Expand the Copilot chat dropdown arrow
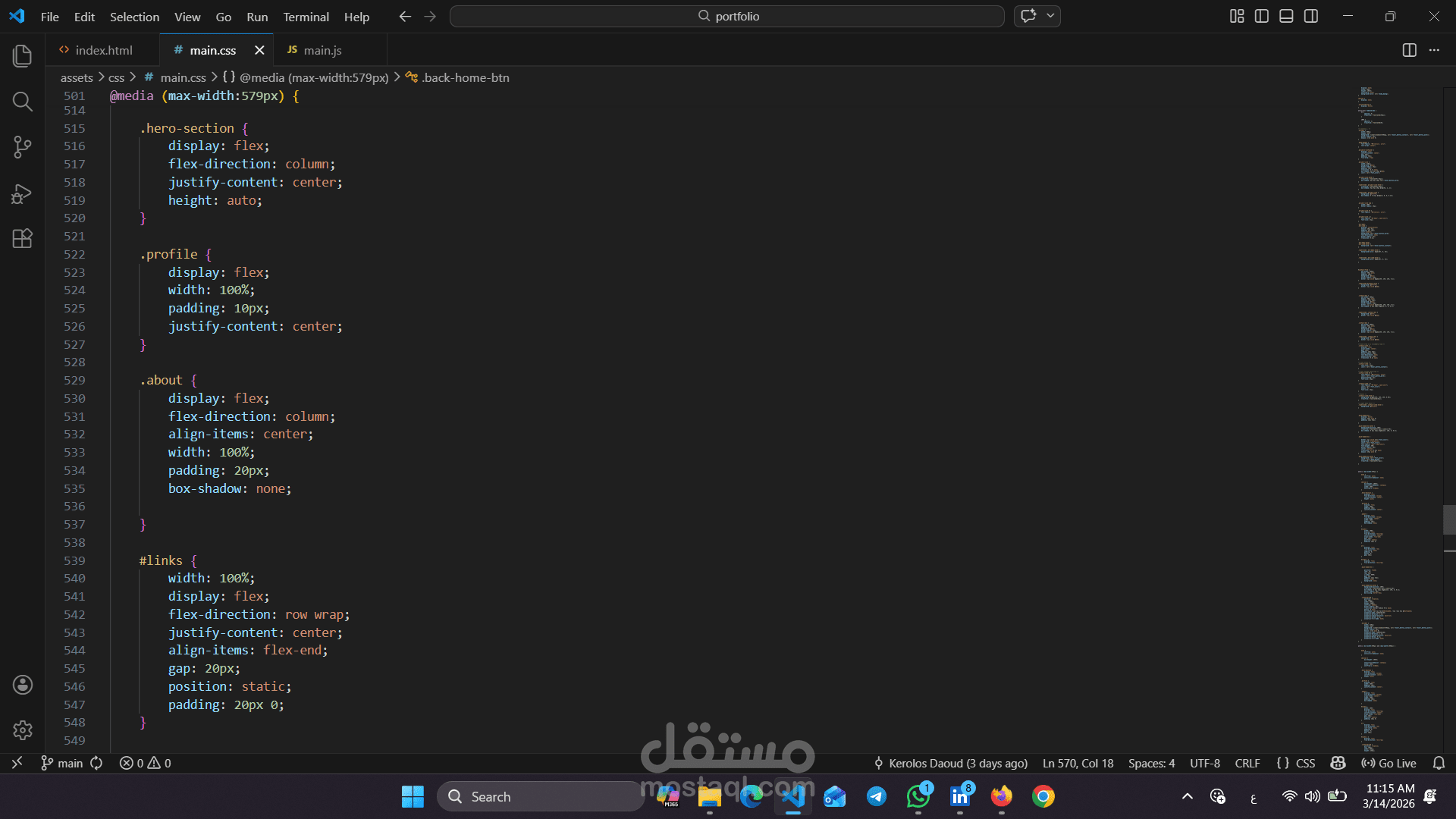 coord(1051,16)
